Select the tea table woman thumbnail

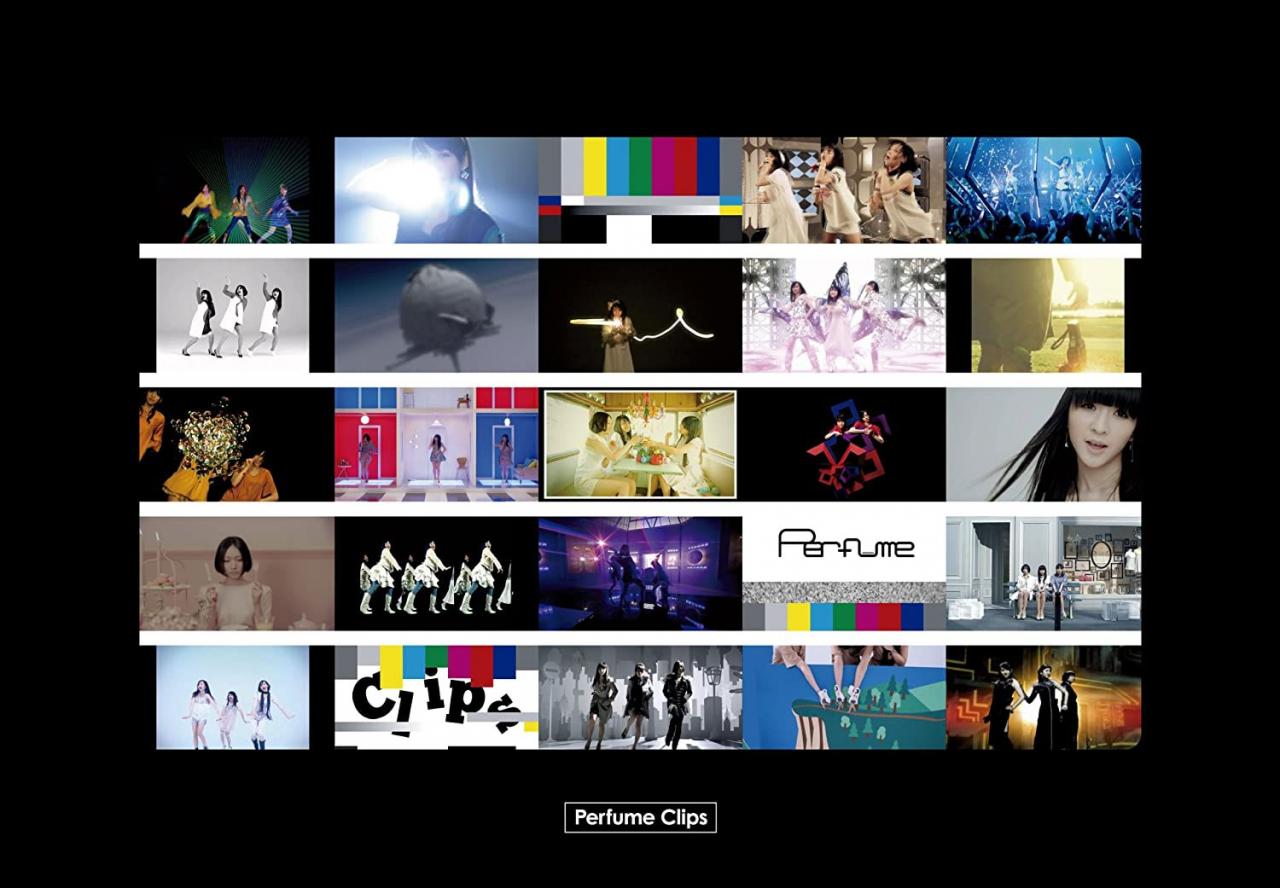[x=237, y=573]
